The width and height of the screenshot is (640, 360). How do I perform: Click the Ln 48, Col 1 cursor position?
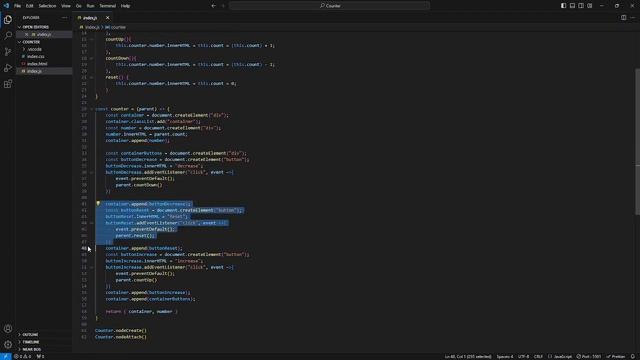468,356
